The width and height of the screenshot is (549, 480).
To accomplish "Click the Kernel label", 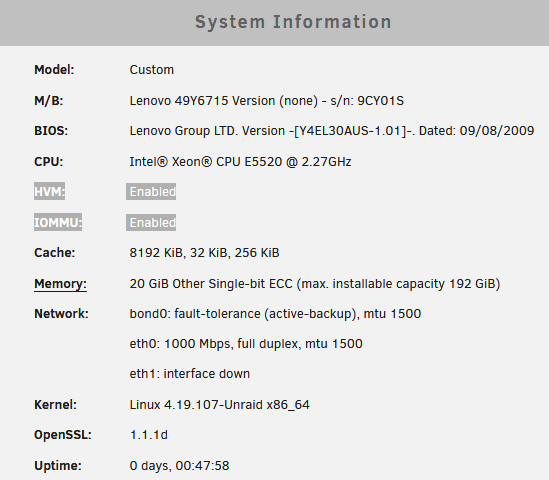I will [55, 405].
